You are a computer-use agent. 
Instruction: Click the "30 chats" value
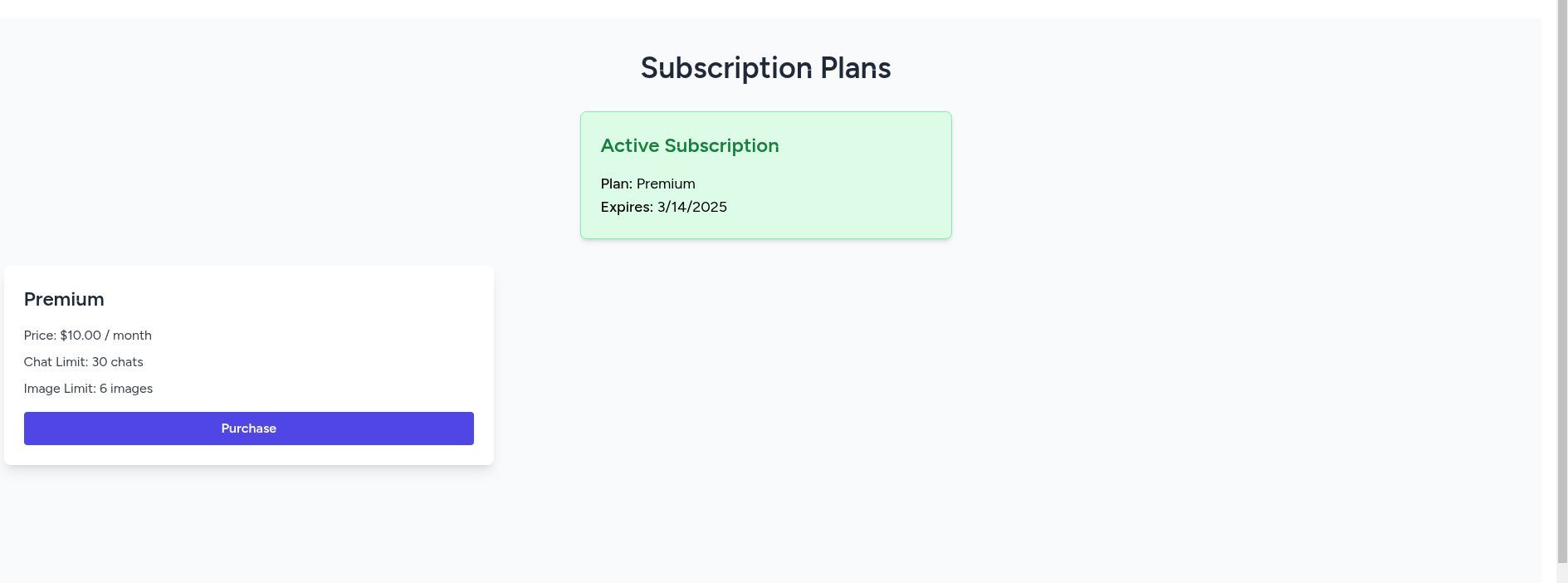(118, 362)
